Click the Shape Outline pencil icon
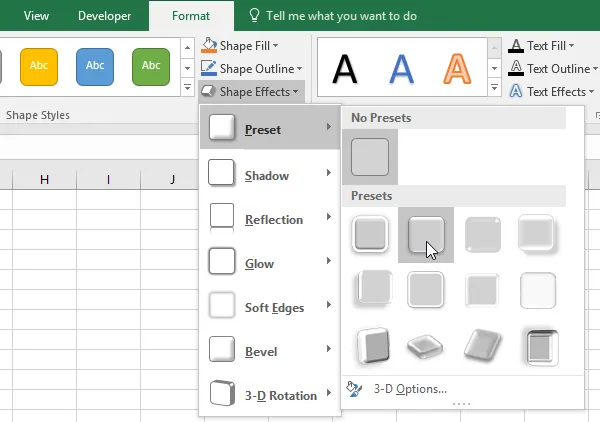 209,68
